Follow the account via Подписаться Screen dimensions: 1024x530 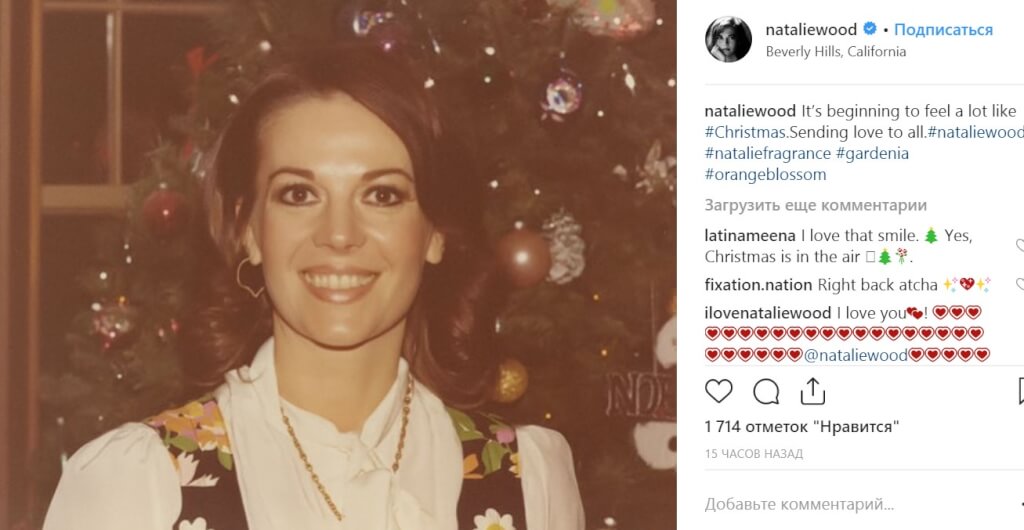[943, 30]
